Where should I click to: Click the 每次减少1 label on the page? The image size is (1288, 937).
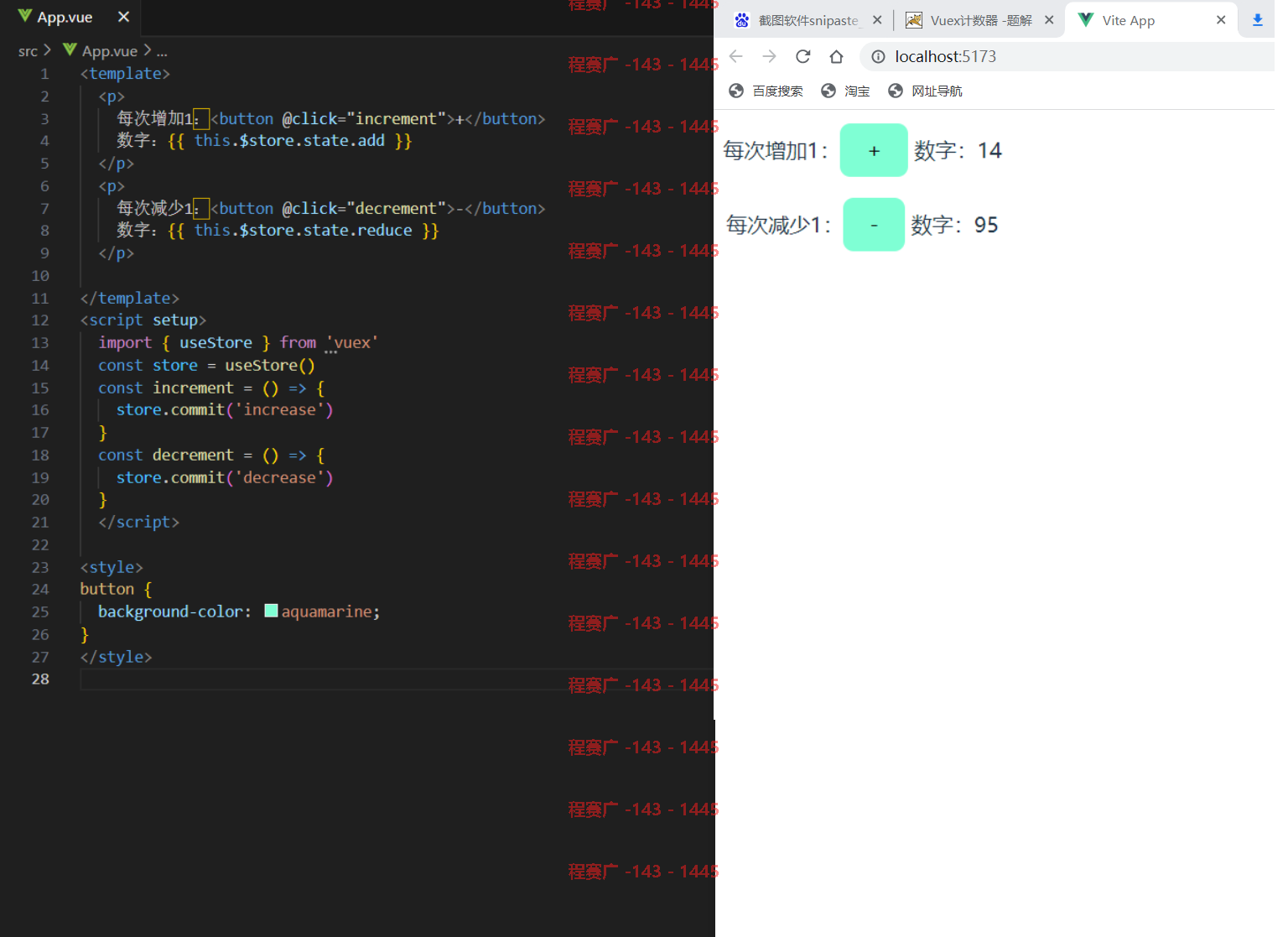pos(778,225)
